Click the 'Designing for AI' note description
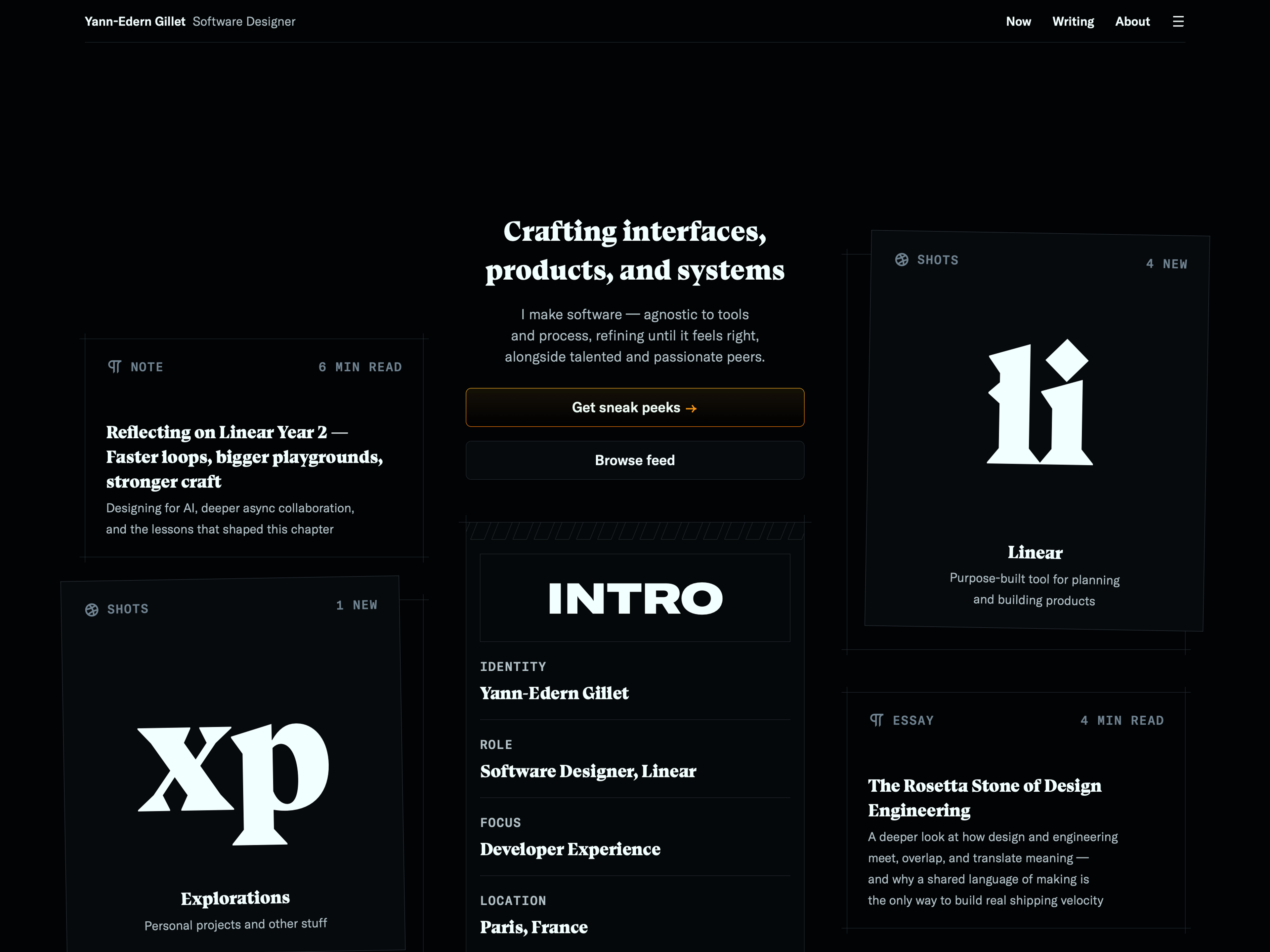 [x=230, y=519]
